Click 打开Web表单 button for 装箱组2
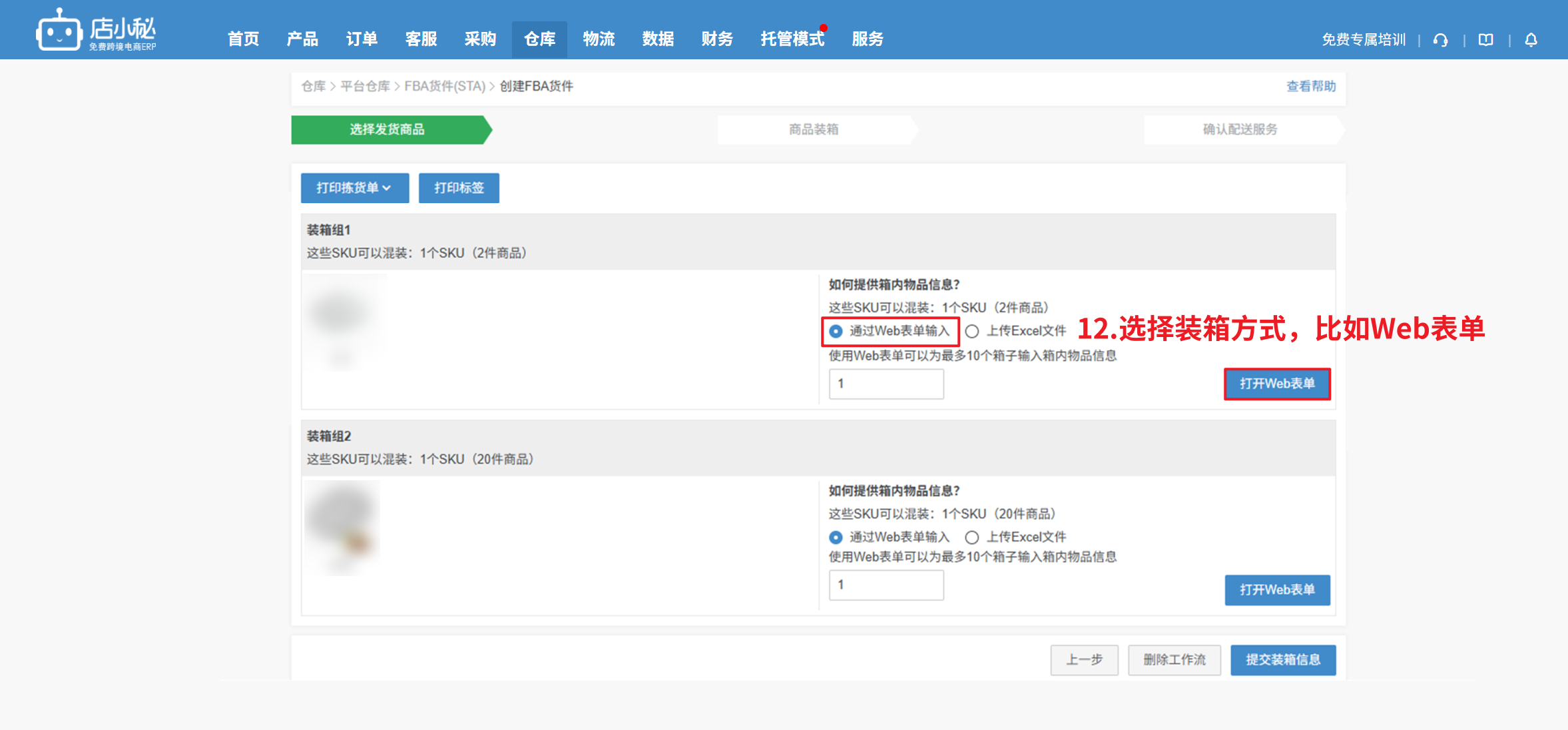 point(1277,590)
